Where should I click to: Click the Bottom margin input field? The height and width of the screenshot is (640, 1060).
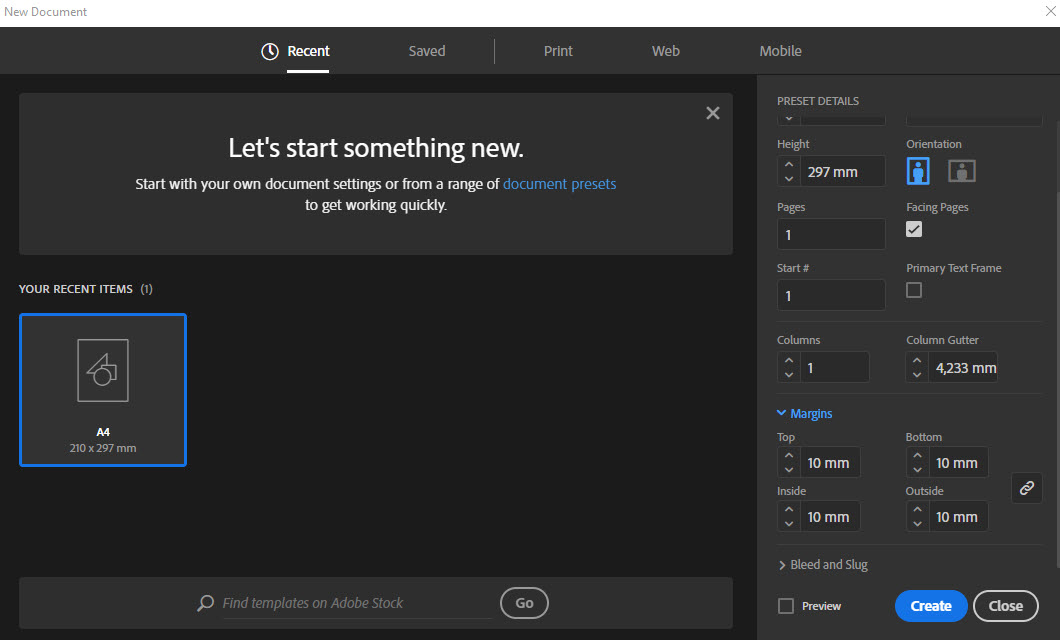pyautogui.click(x=959, y=463)
